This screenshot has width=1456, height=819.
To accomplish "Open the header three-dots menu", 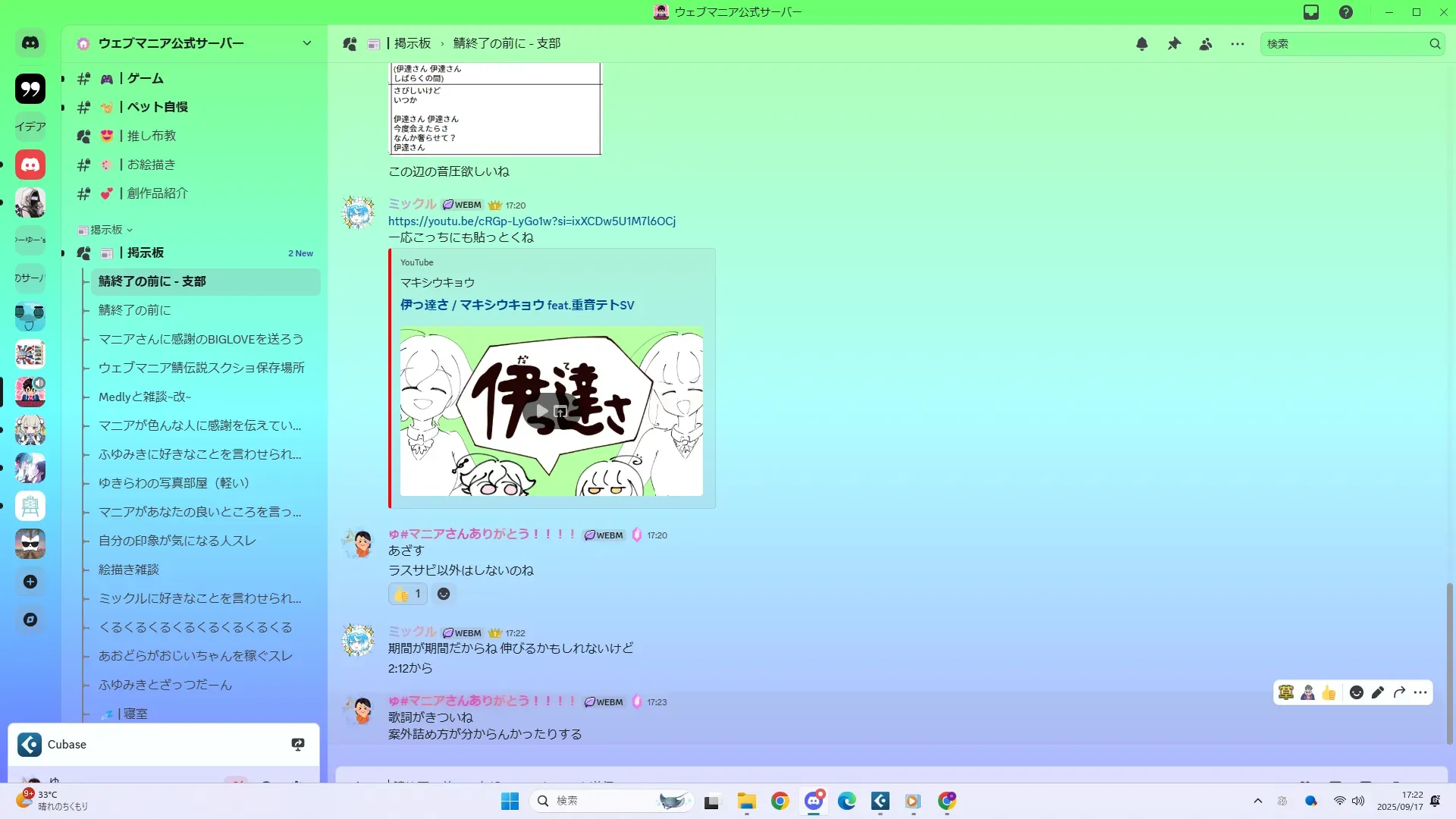I will coord(1238,44).
